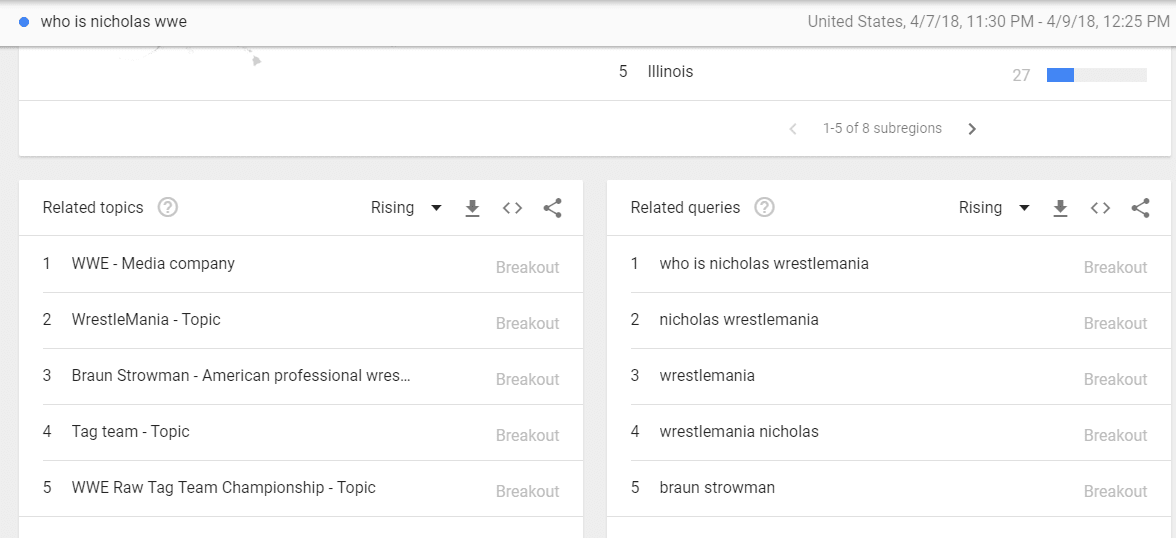Click the Illinois interest bar
The image size is (1176, 538).
[1096, 75]
